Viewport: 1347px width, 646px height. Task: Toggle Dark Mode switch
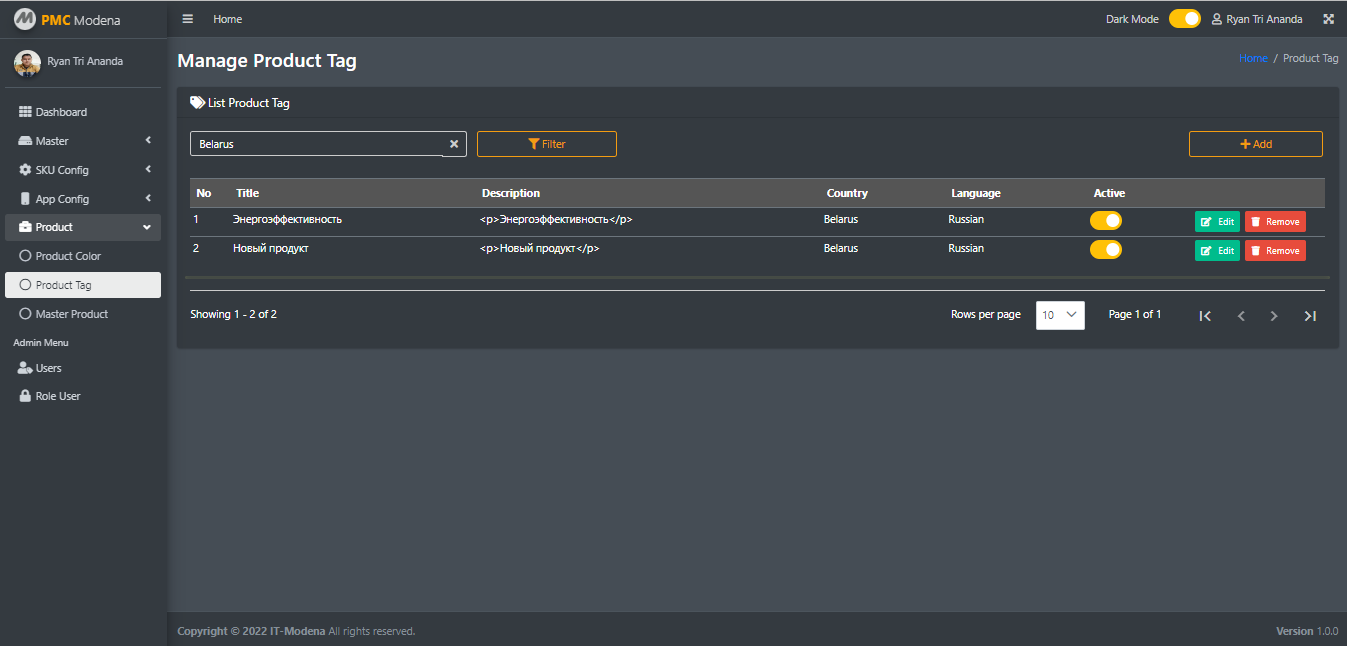(x=1185, y=19)
